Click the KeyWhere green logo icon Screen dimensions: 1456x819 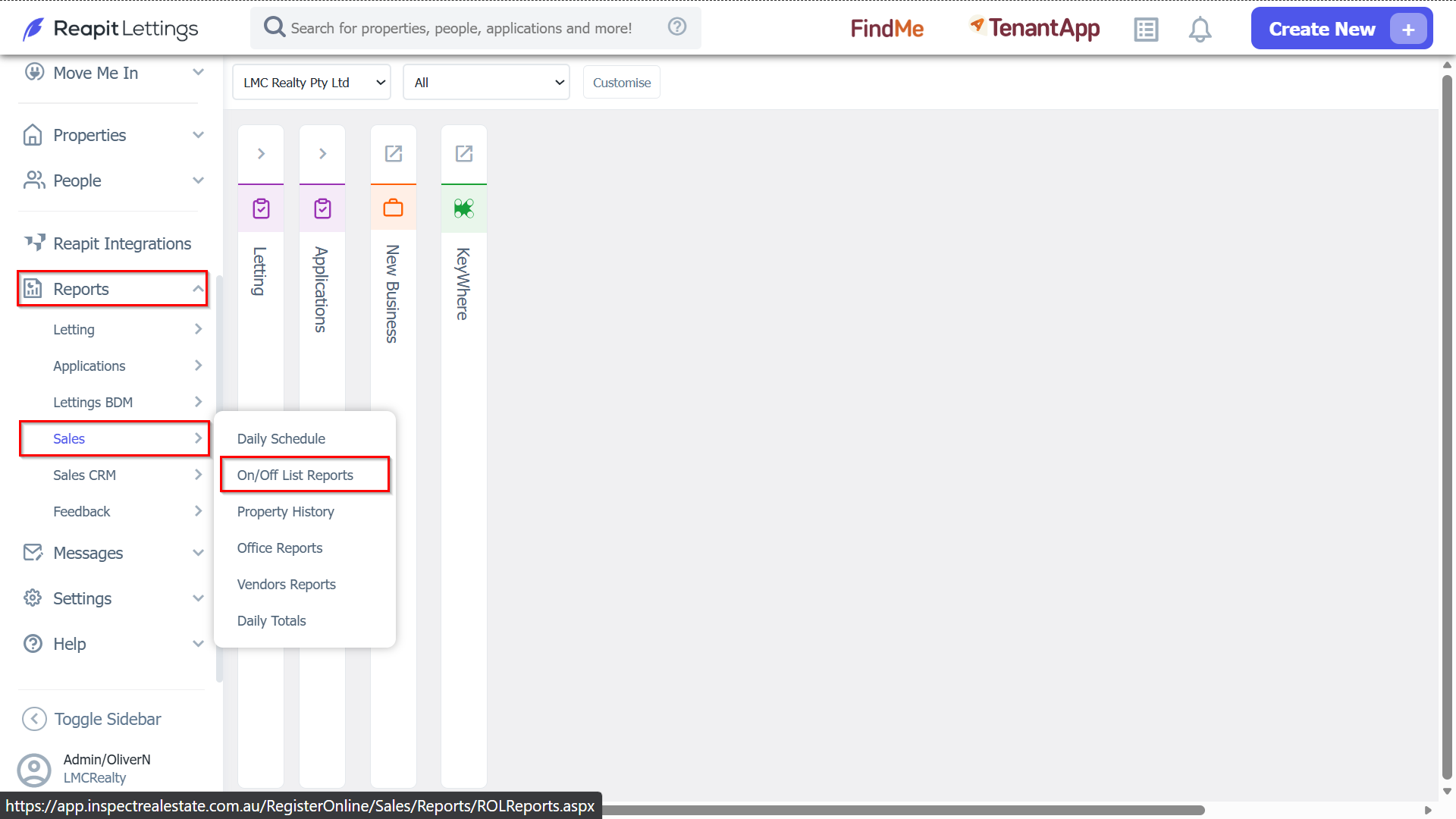[x=464, y=209]
